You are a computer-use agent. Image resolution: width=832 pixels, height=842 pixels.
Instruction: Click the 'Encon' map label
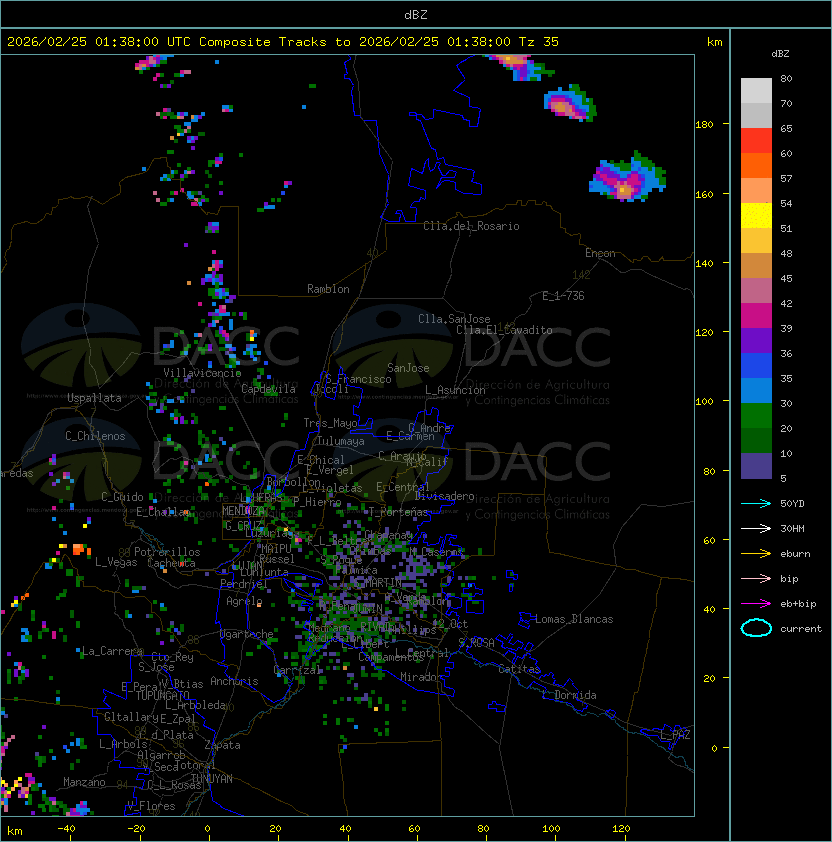(x=600, y=253)
